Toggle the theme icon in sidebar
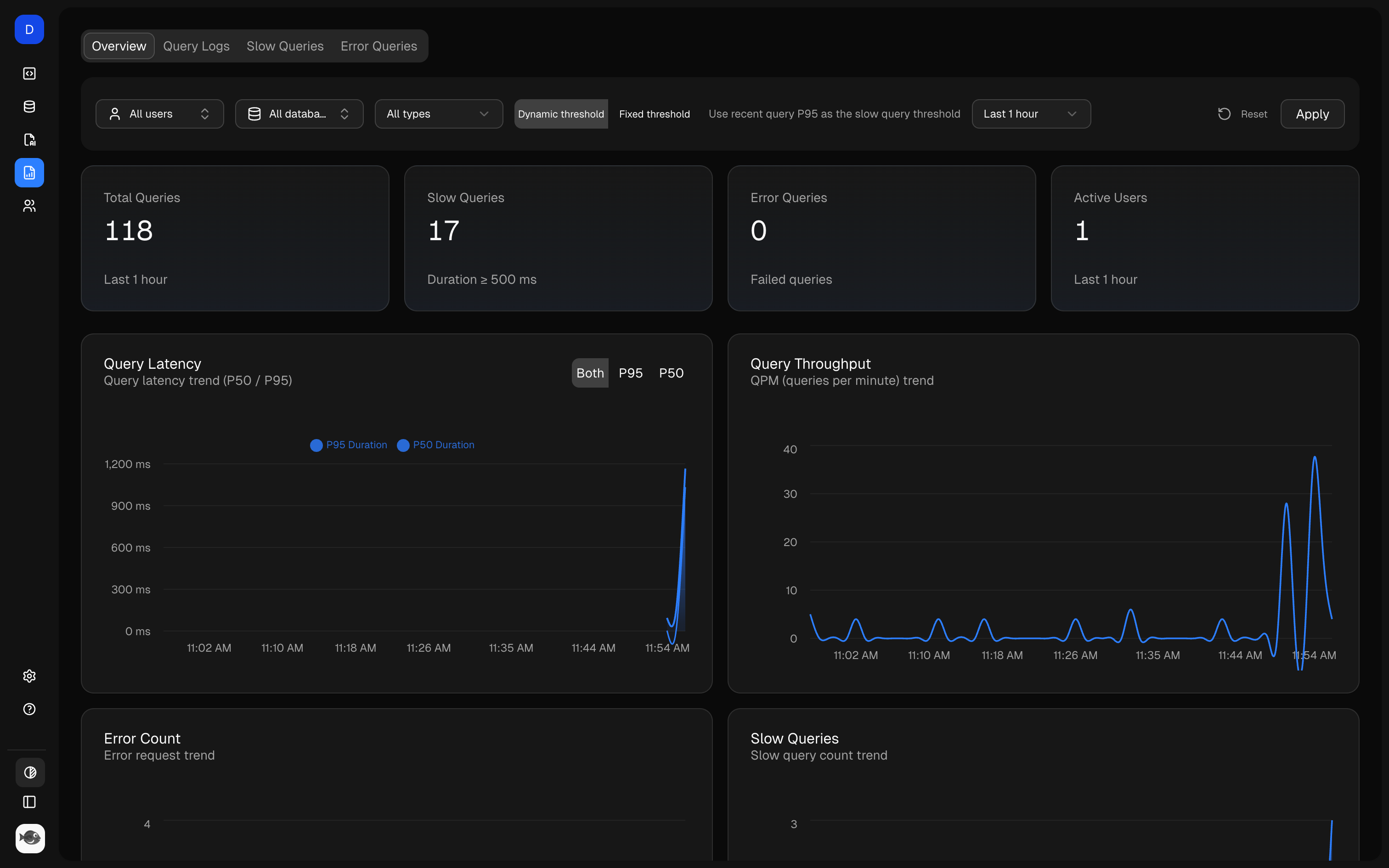Screen dimensions: 1389x868 30,772
